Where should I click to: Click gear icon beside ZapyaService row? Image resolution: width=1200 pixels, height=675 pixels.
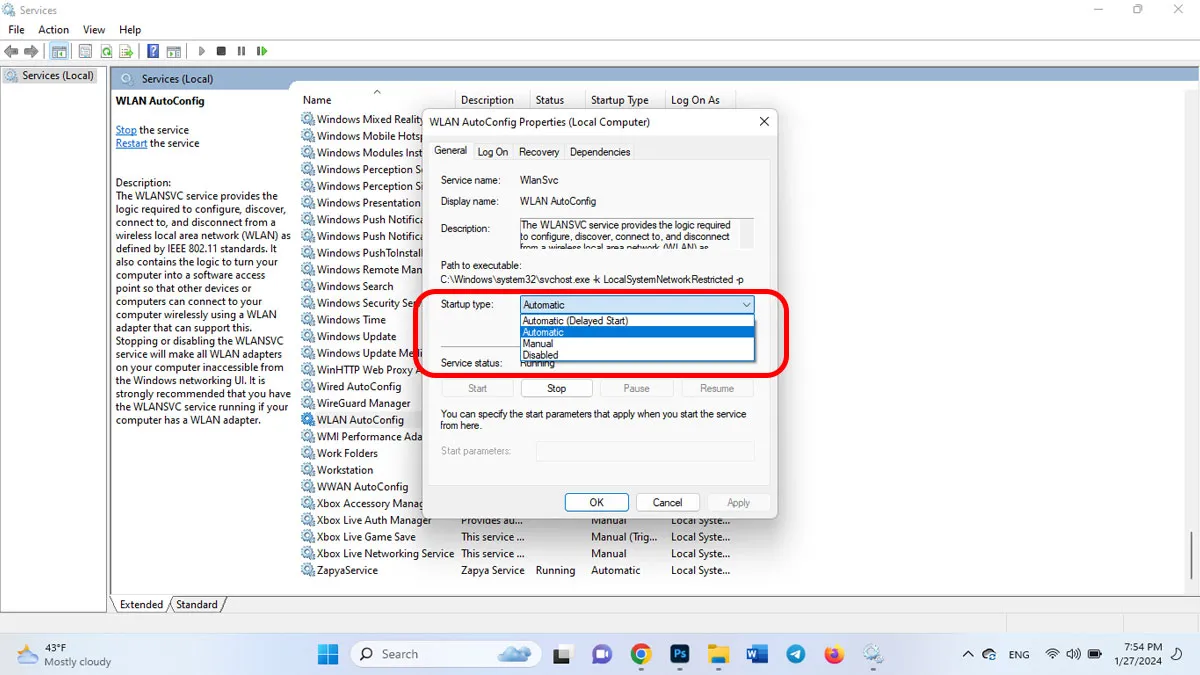point(308,570)
